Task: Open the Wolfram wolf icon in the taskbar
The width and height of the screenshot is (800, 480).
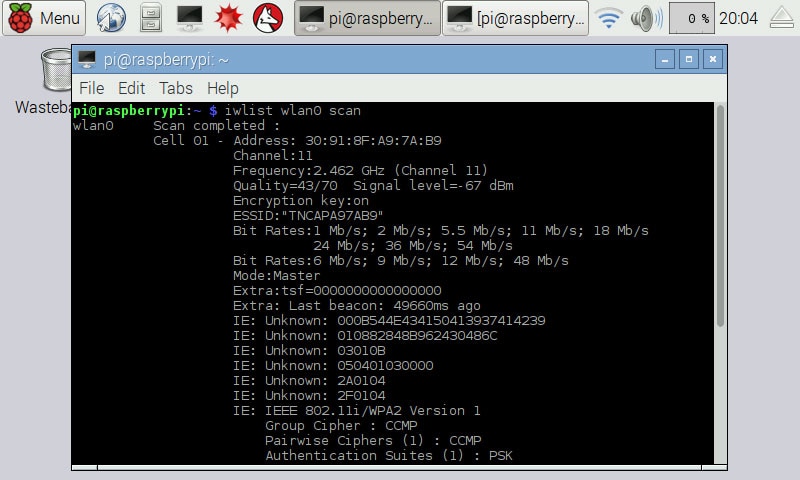Action: point(265,18)
